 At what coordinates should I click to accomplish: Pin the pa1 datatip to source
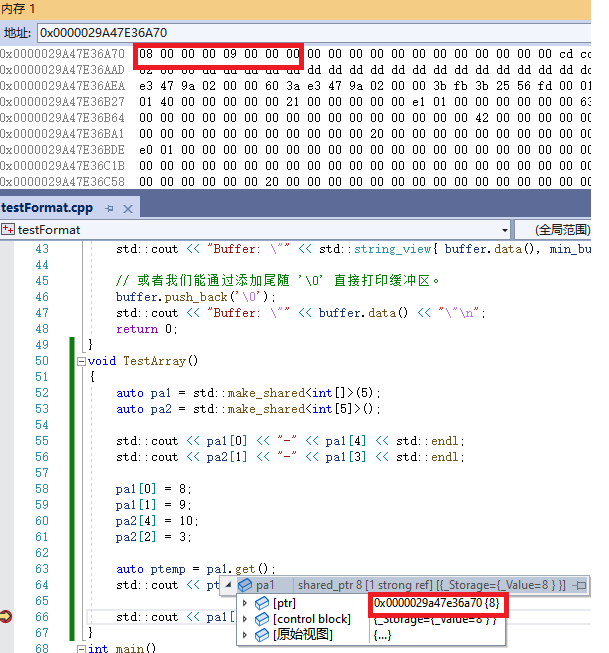tap(579, 585)
